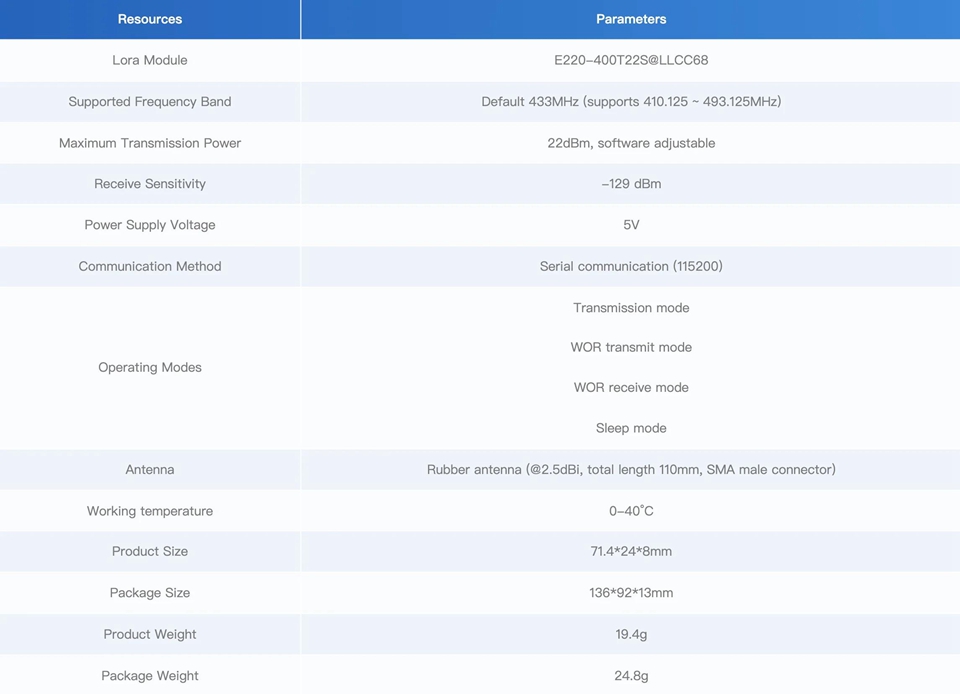Image resolution: width=960 pixels, height=694 pixels.
Task: Select the Lora Module row label
Action: point(150,60)
